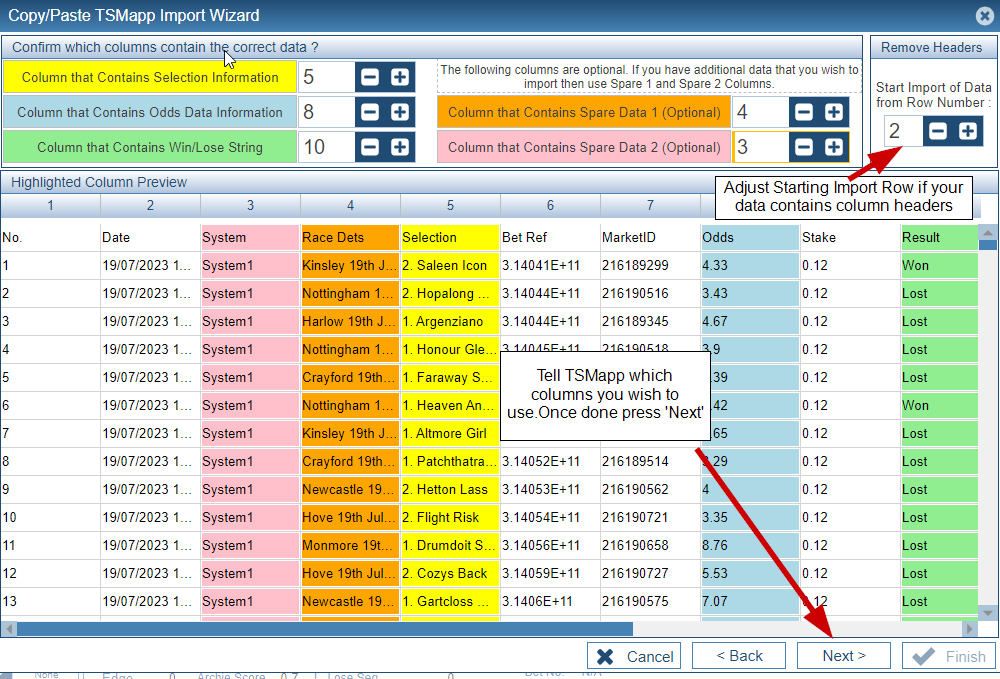Click the odds cell '5.53'
This screenshot has width=1000, height=679.
pyautogui.click(x=750, y=573)
